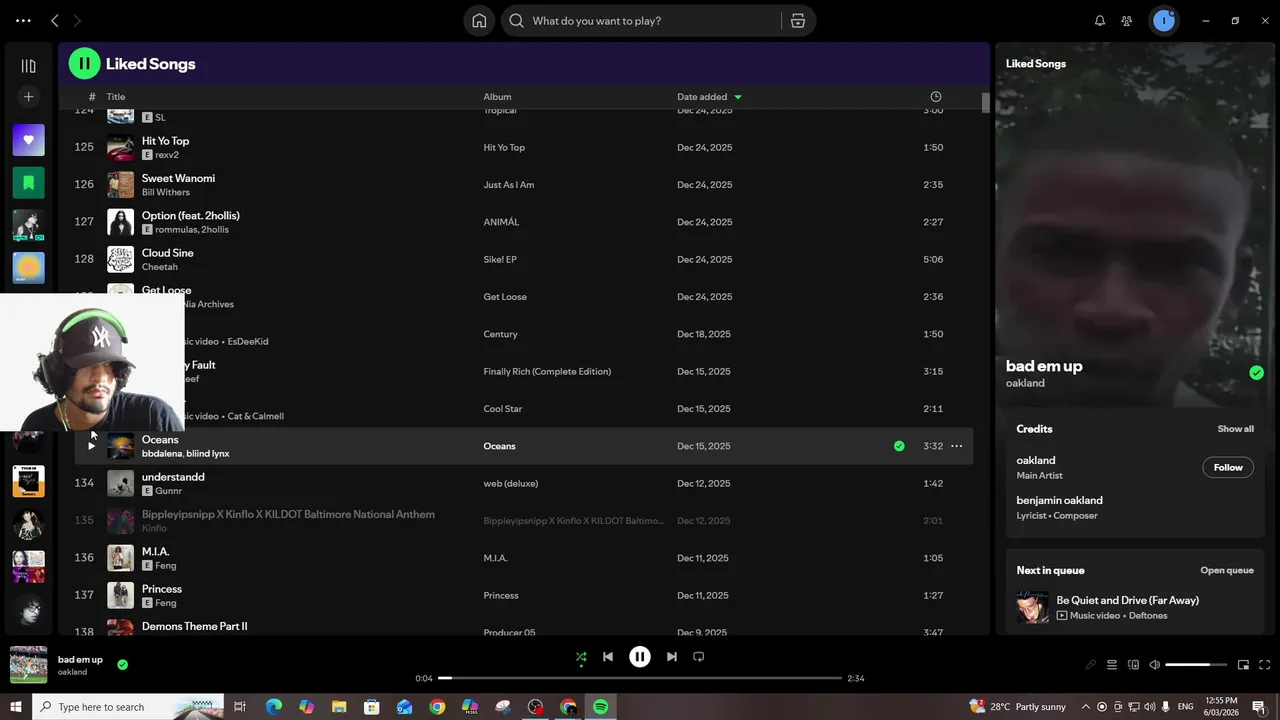Toggle liked checkmark in Now Playing panel
1280x720 pixels.
[1256, 373]
